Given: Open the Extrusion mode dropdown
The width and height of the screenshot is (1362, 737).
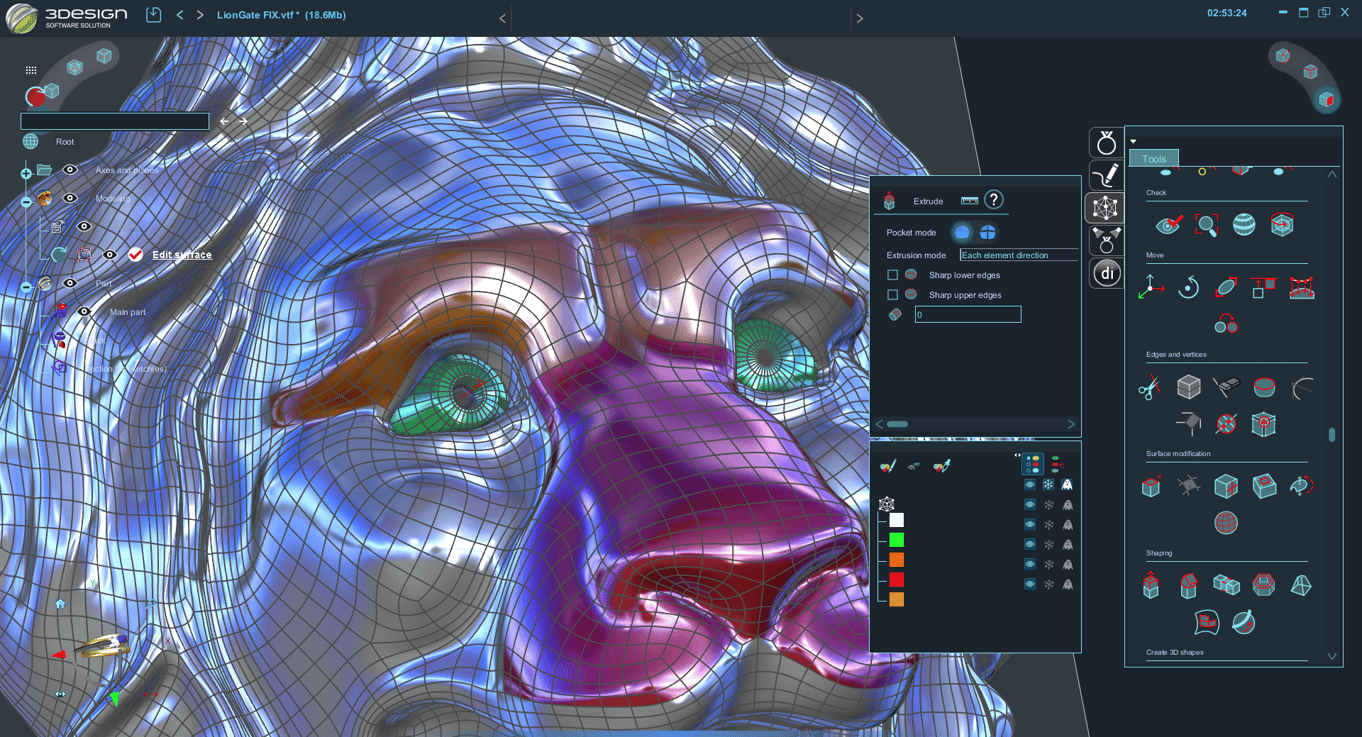Looking at the screenshot, I should click(x=1017, y=255).
